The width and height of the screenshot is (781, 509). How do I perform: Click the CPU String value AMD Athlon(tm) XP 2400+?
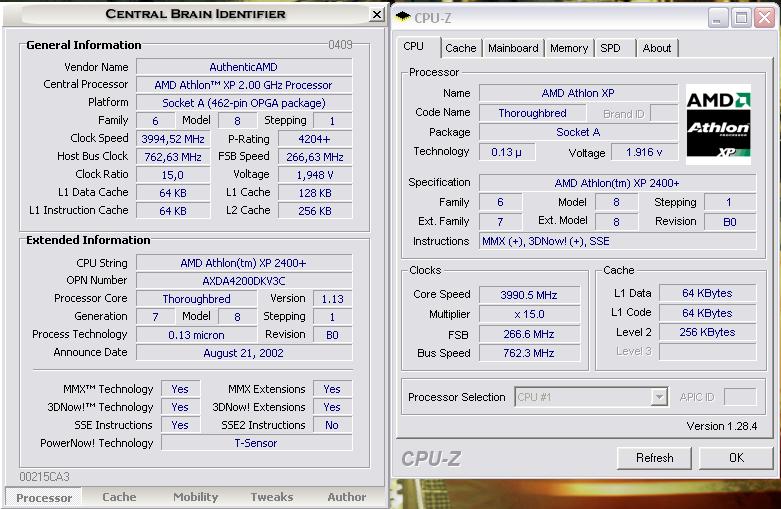click(x=244, y=263)
